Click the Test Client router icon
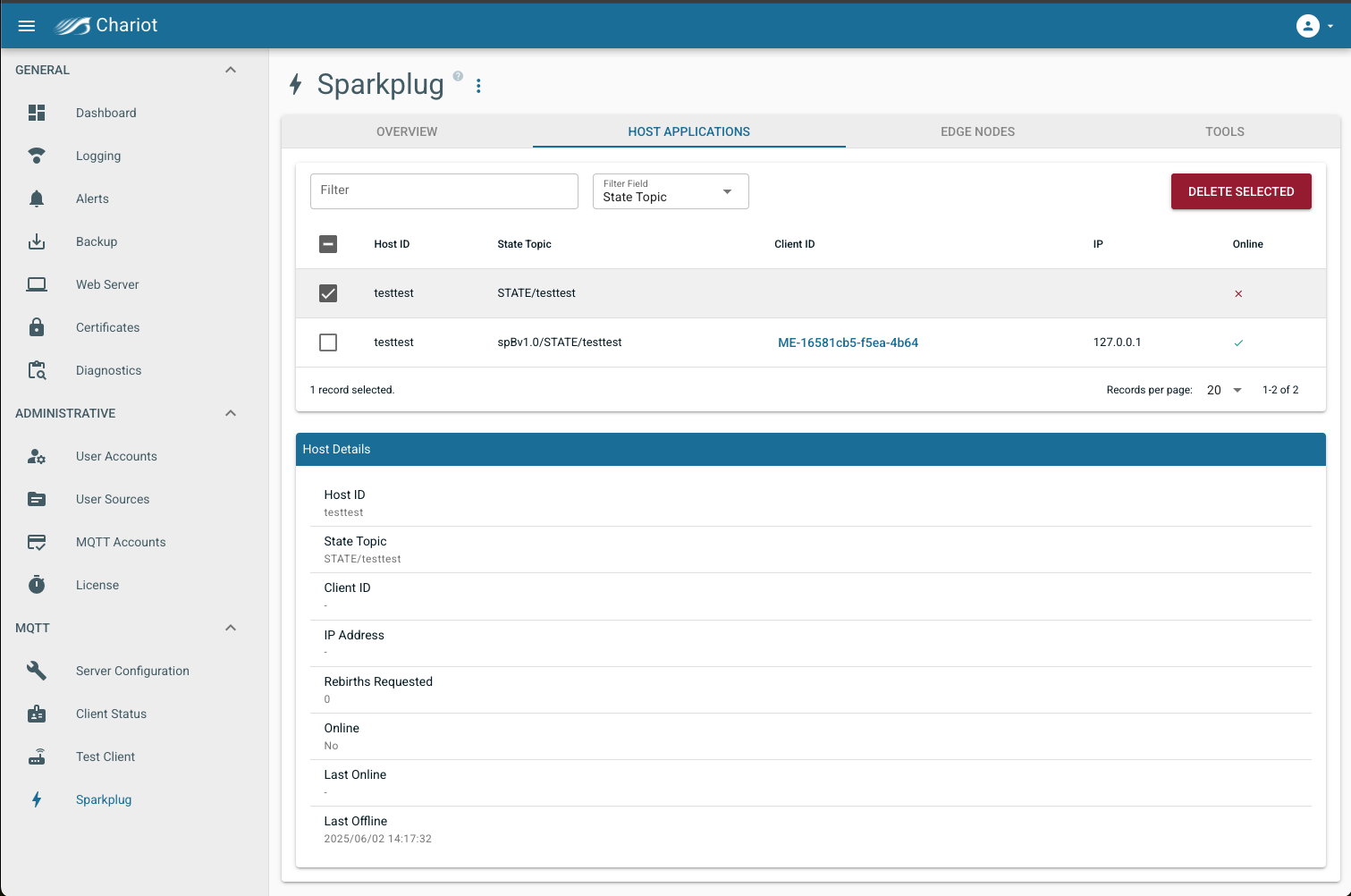This screenshot has height=896, width=1351. coord(37,757)
